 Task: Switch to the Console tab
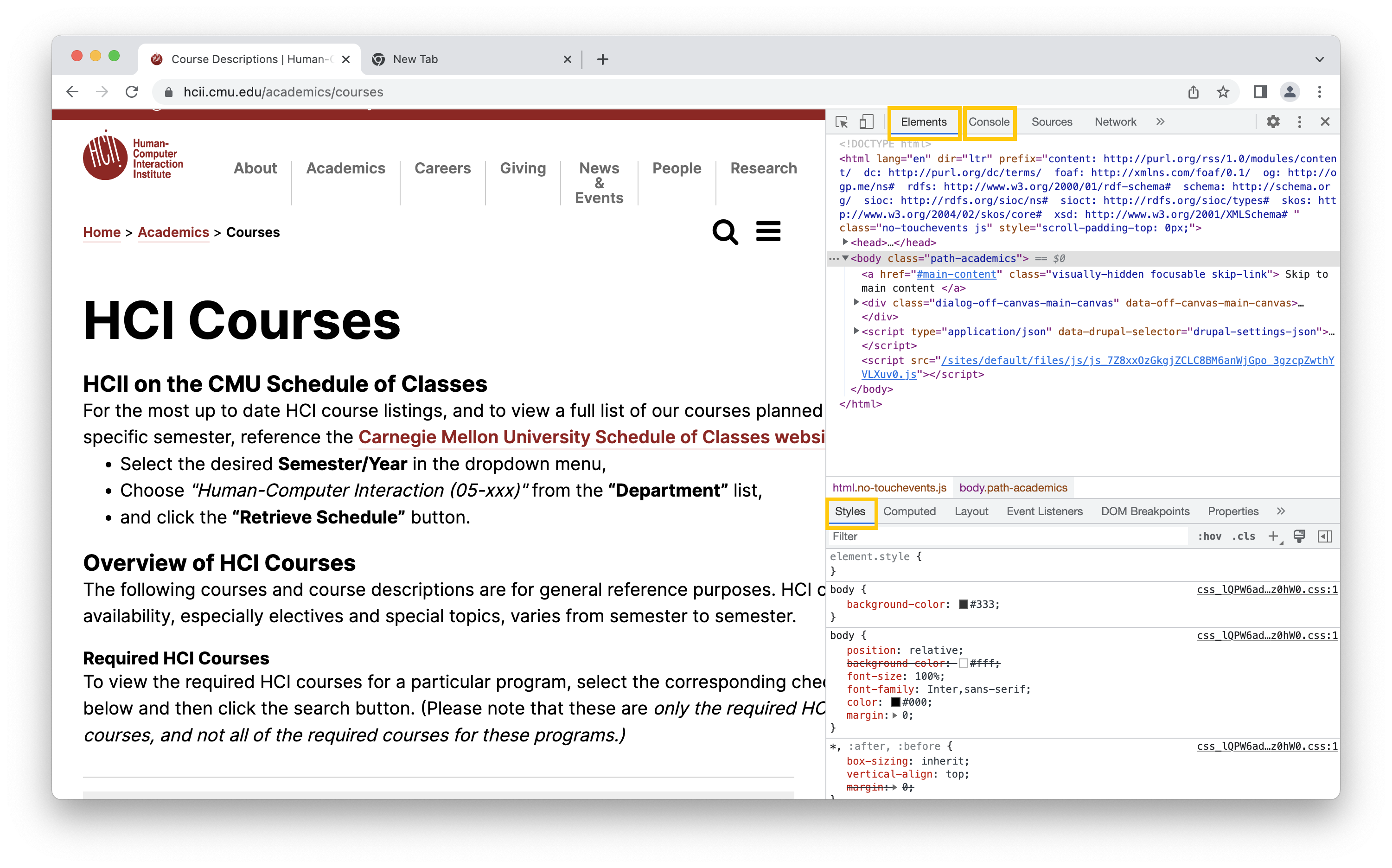(x=989, y=121)
